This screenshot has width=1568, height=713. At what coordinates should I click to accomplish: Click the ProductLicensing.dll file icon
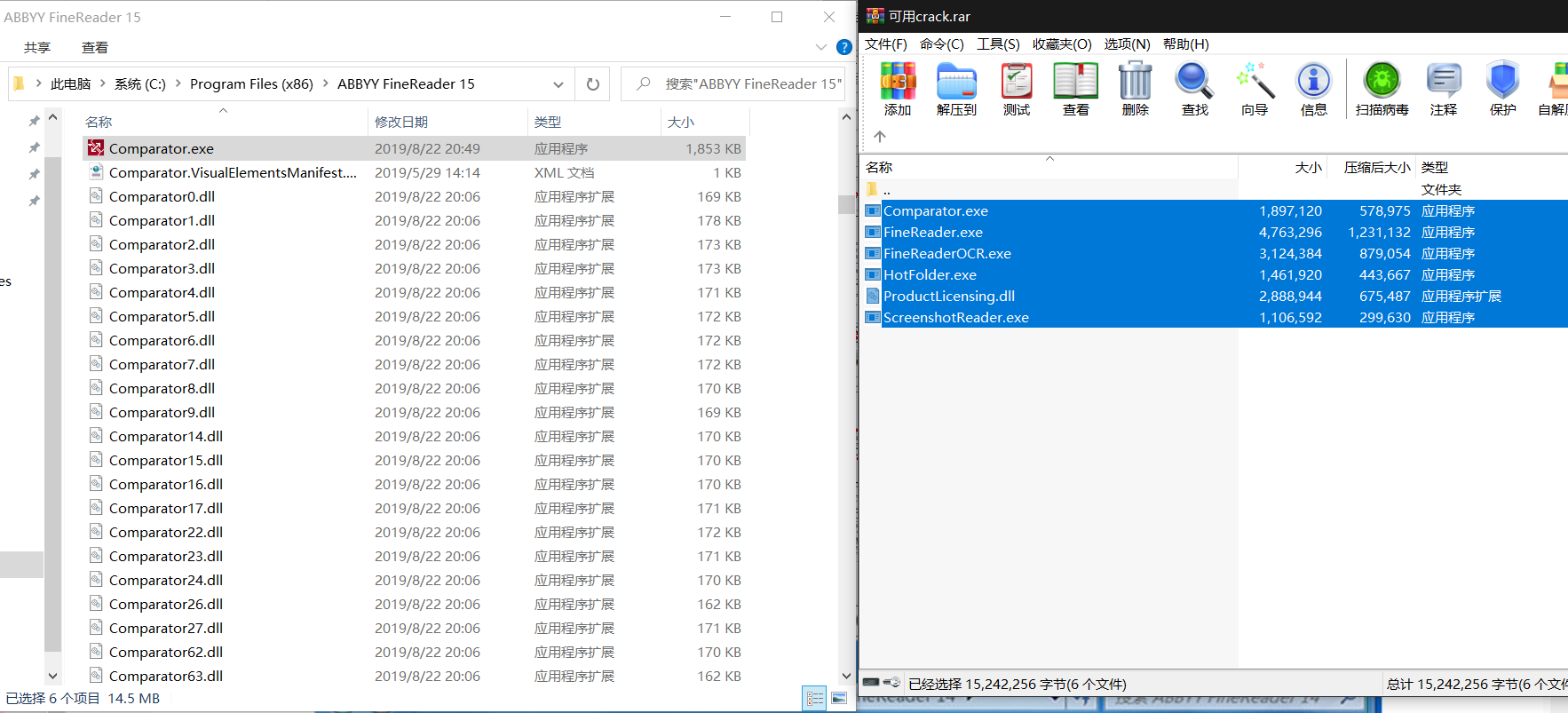point(873,296)
